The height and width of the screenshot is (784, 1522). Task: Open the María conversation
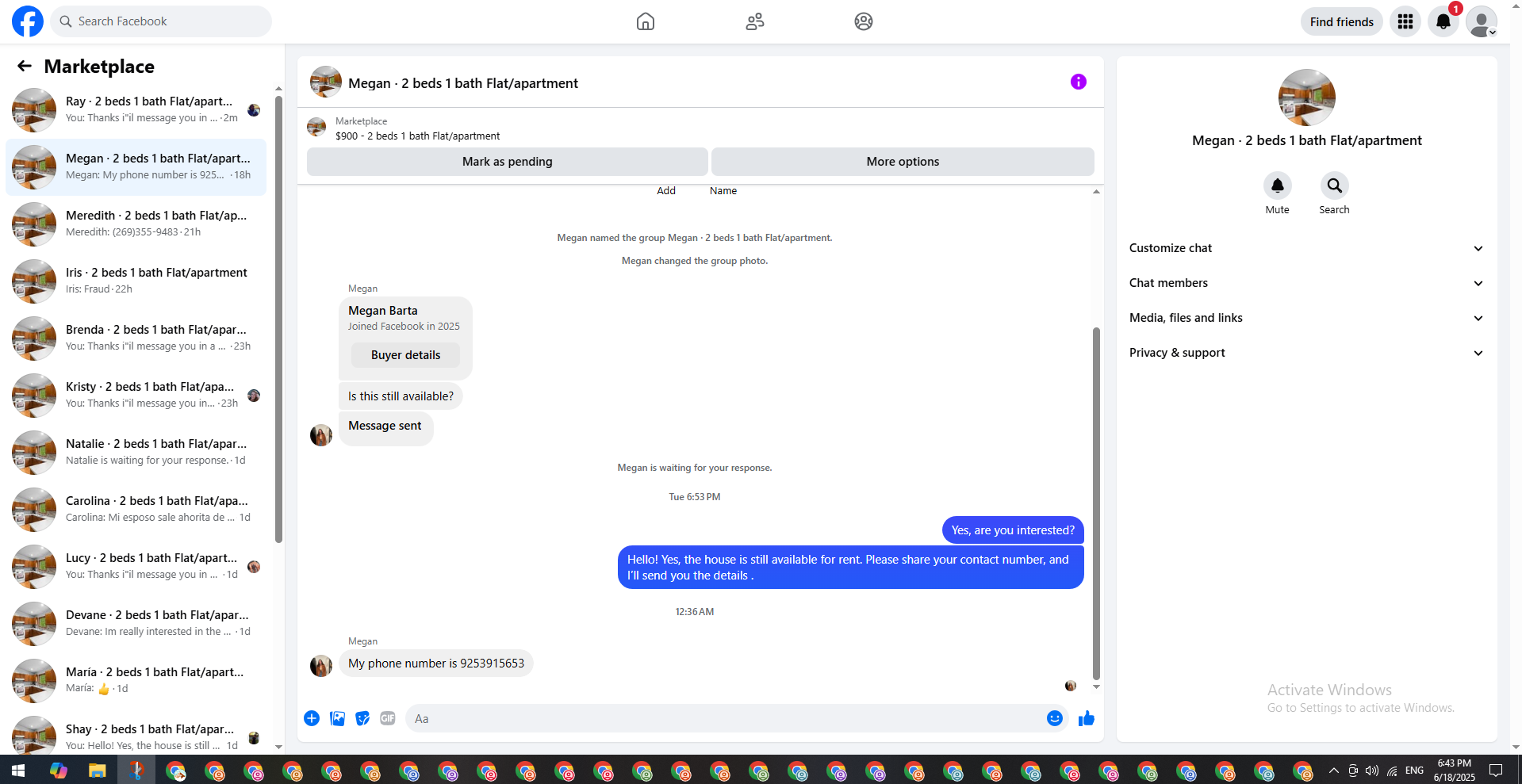click(x=136, y=681)
